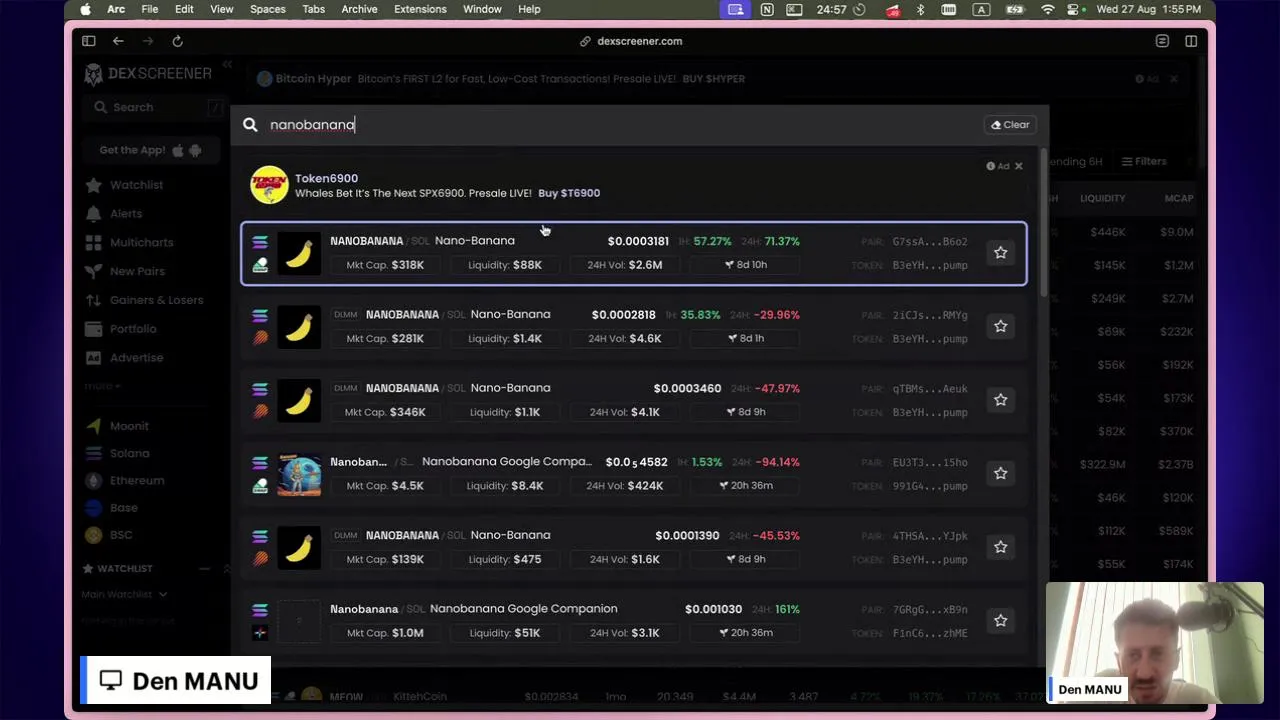Close the Token6900 ad
The height and width of the screenshot is (720, 1280).
pos(1018,166)
